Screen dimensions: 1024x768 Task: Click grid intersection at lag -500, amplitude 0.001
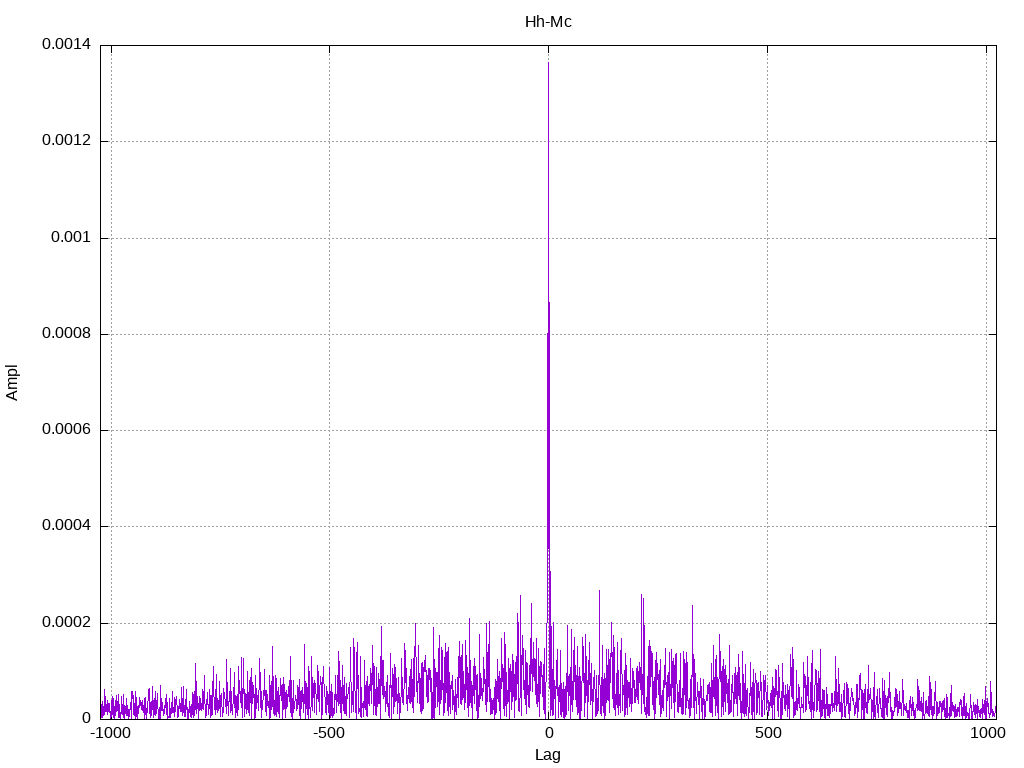329,238
